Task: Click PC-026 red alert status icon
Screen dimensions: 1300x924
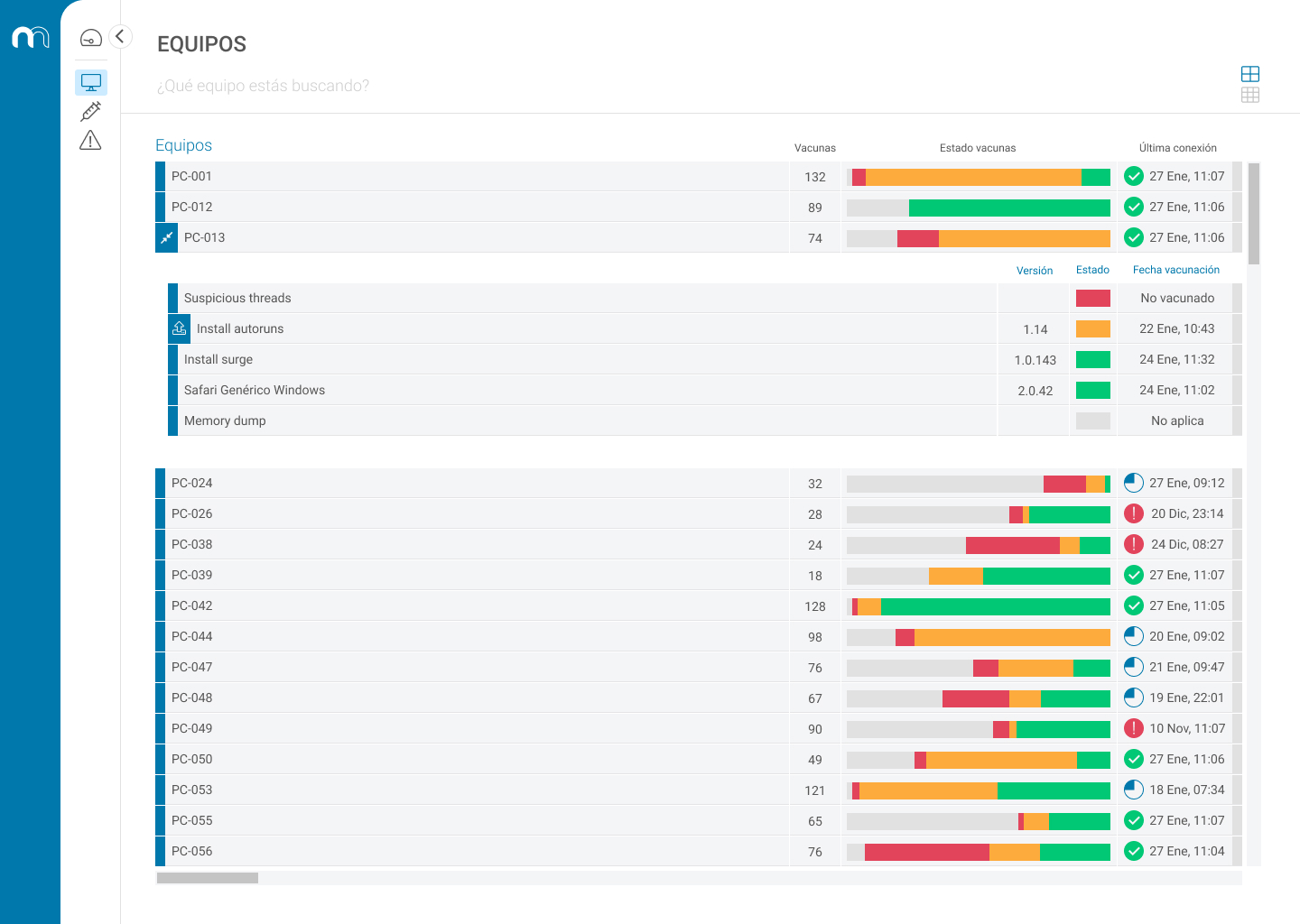Action: point(1134,513)
